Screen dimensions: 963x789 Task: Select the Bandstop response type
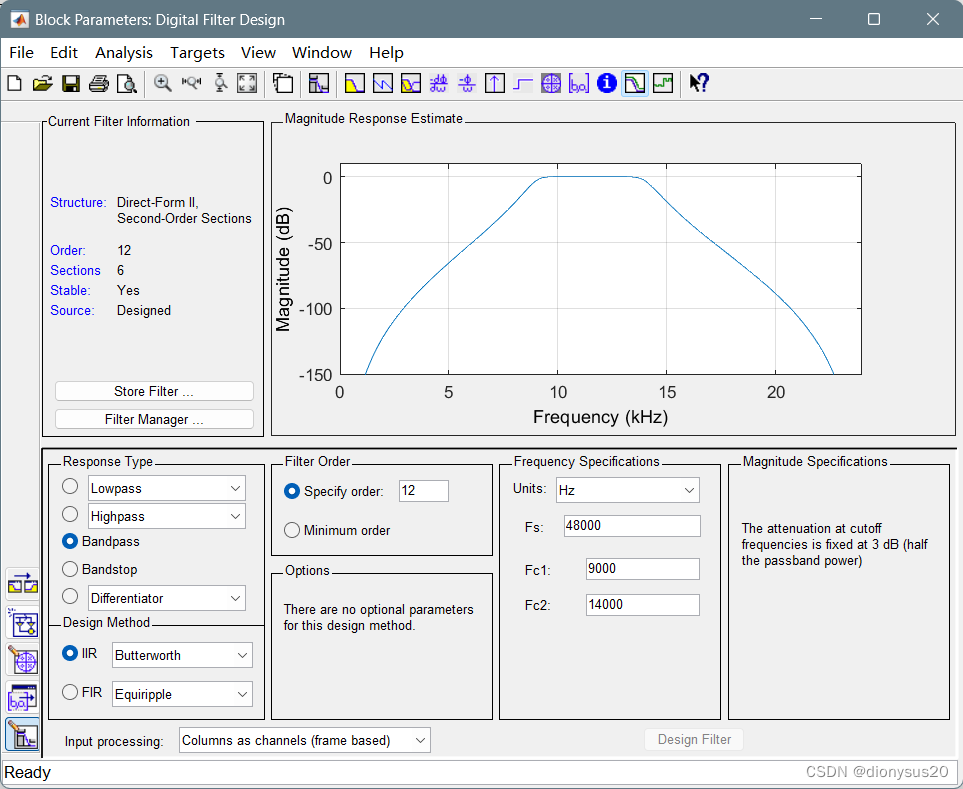[70, 569]
